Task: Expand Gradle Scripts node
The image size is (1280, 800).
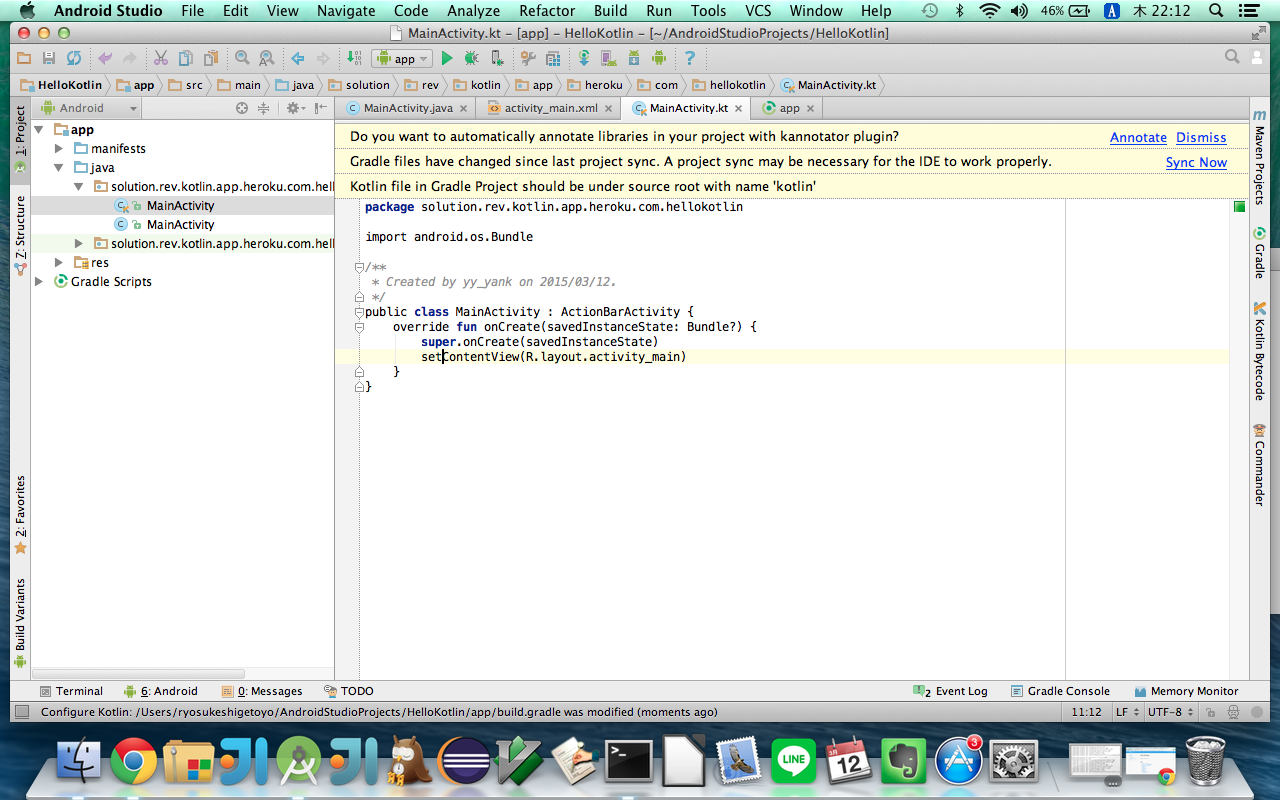Action: [39, 282]
